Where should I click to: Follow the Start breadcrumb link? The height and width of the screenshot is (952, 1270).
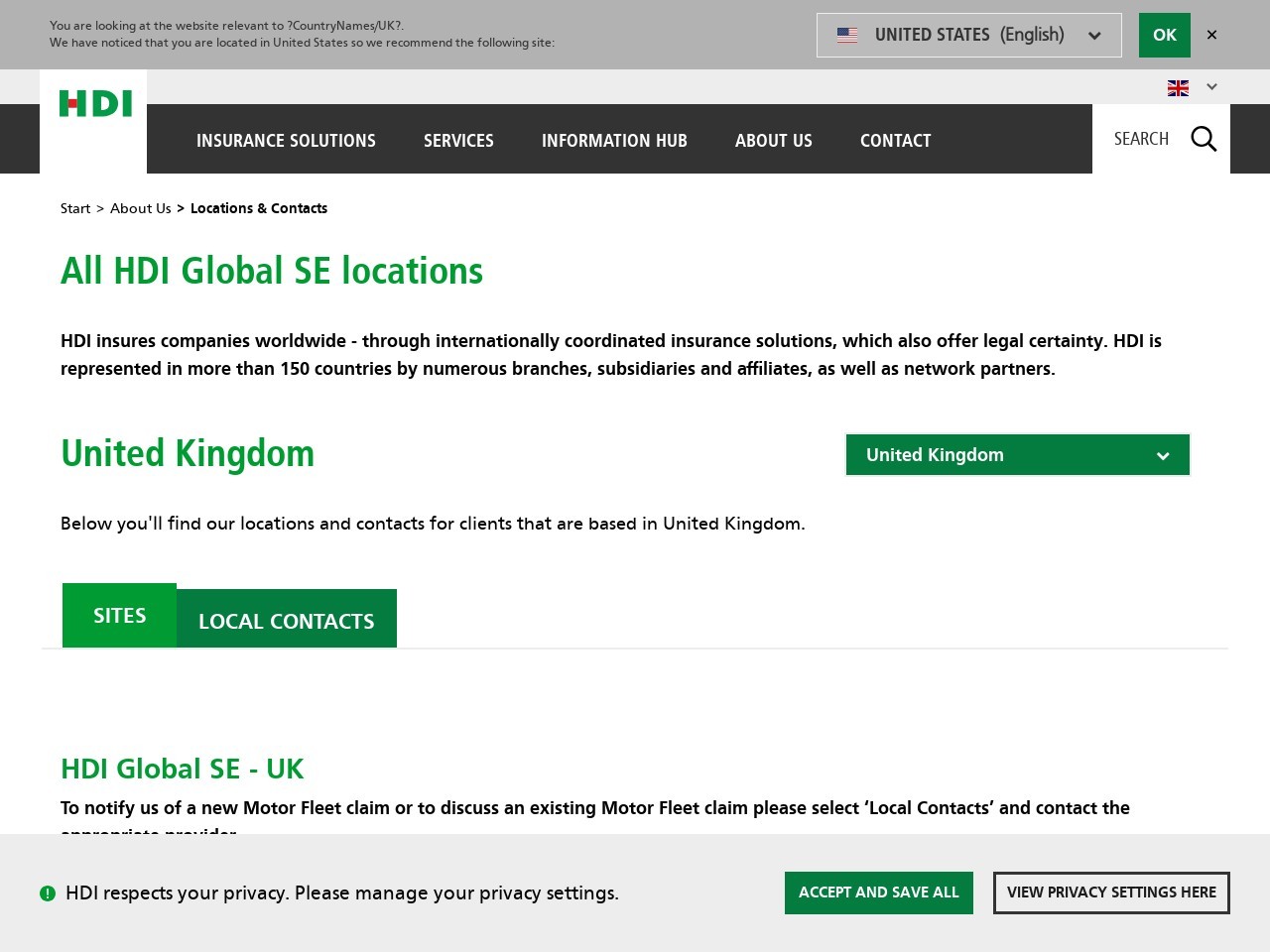point(75,208)
